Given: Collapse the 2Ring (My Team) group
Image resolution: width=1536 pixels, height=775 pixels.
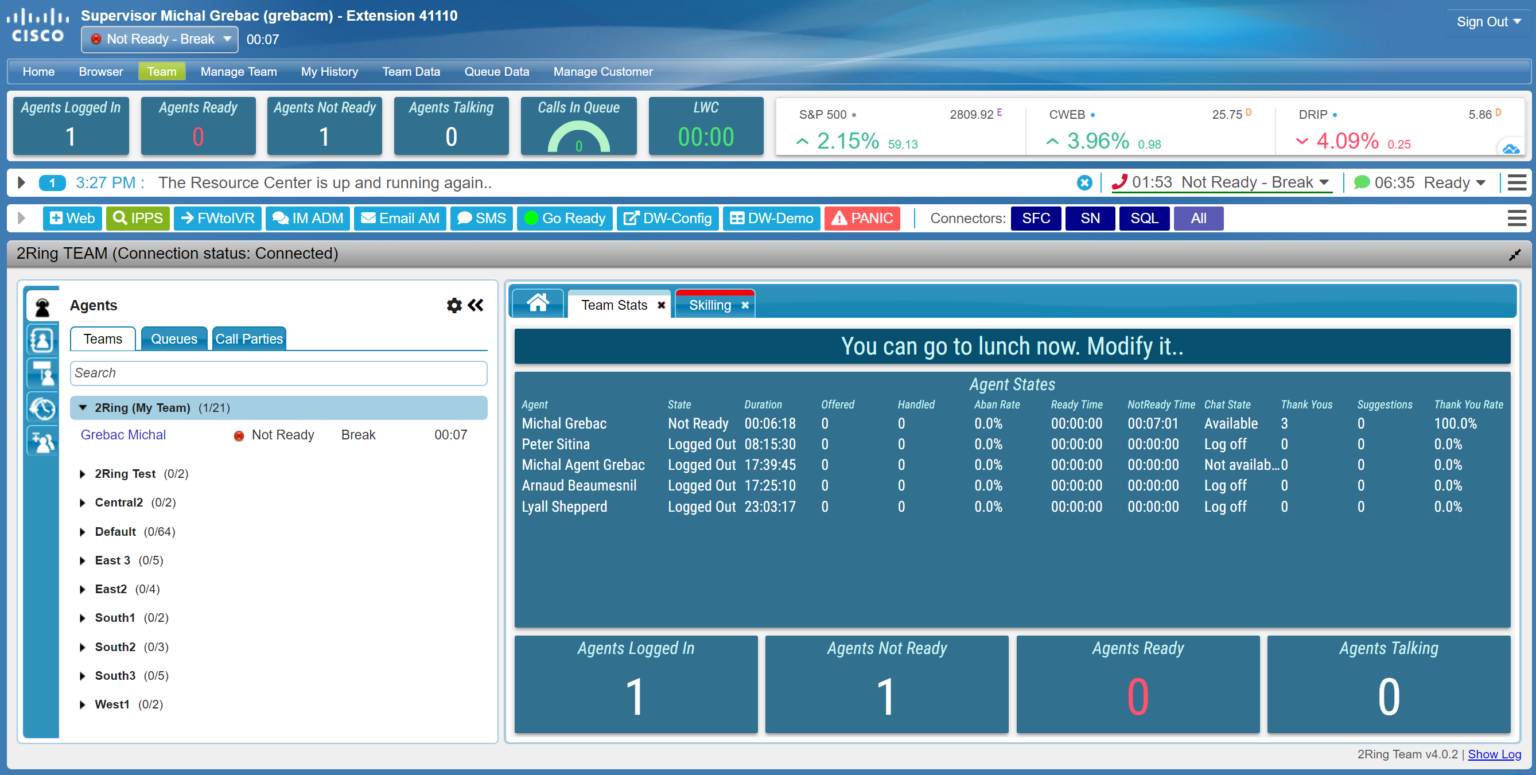Looking at the screenshot, I should coord(84,406).
